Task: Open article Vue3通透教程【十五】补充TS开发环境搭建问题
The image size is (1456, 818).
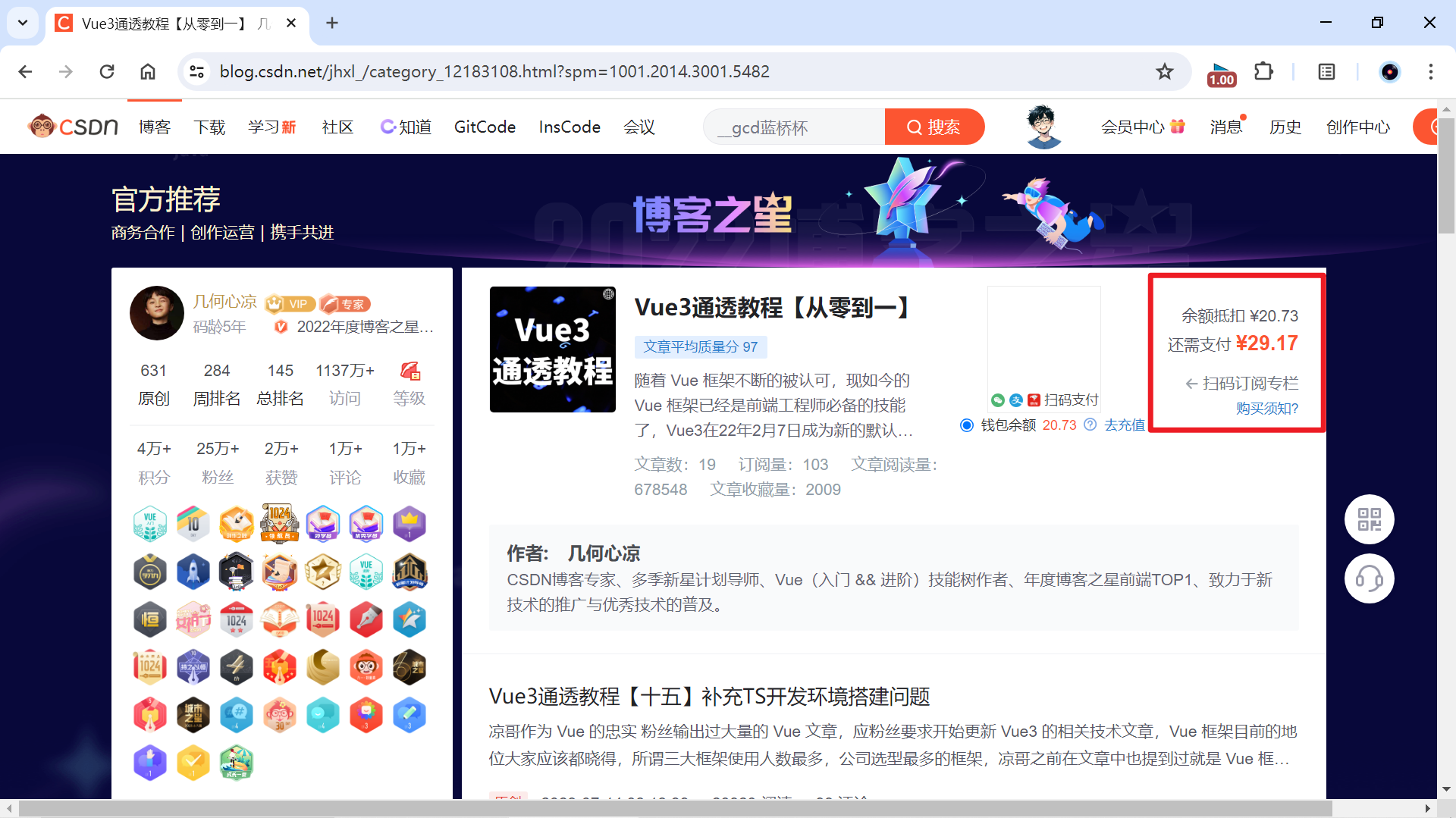Action: (710, 697)
